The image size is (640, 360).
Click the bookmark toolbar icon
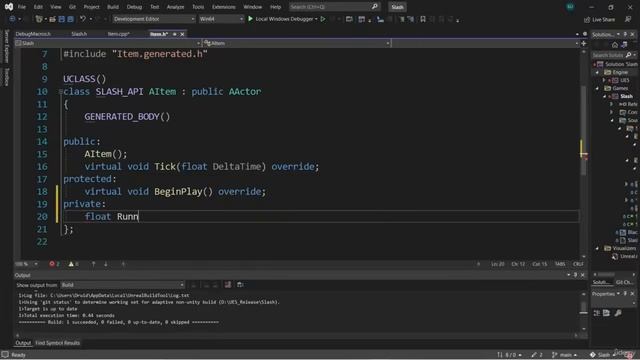[x=423, y=19]
